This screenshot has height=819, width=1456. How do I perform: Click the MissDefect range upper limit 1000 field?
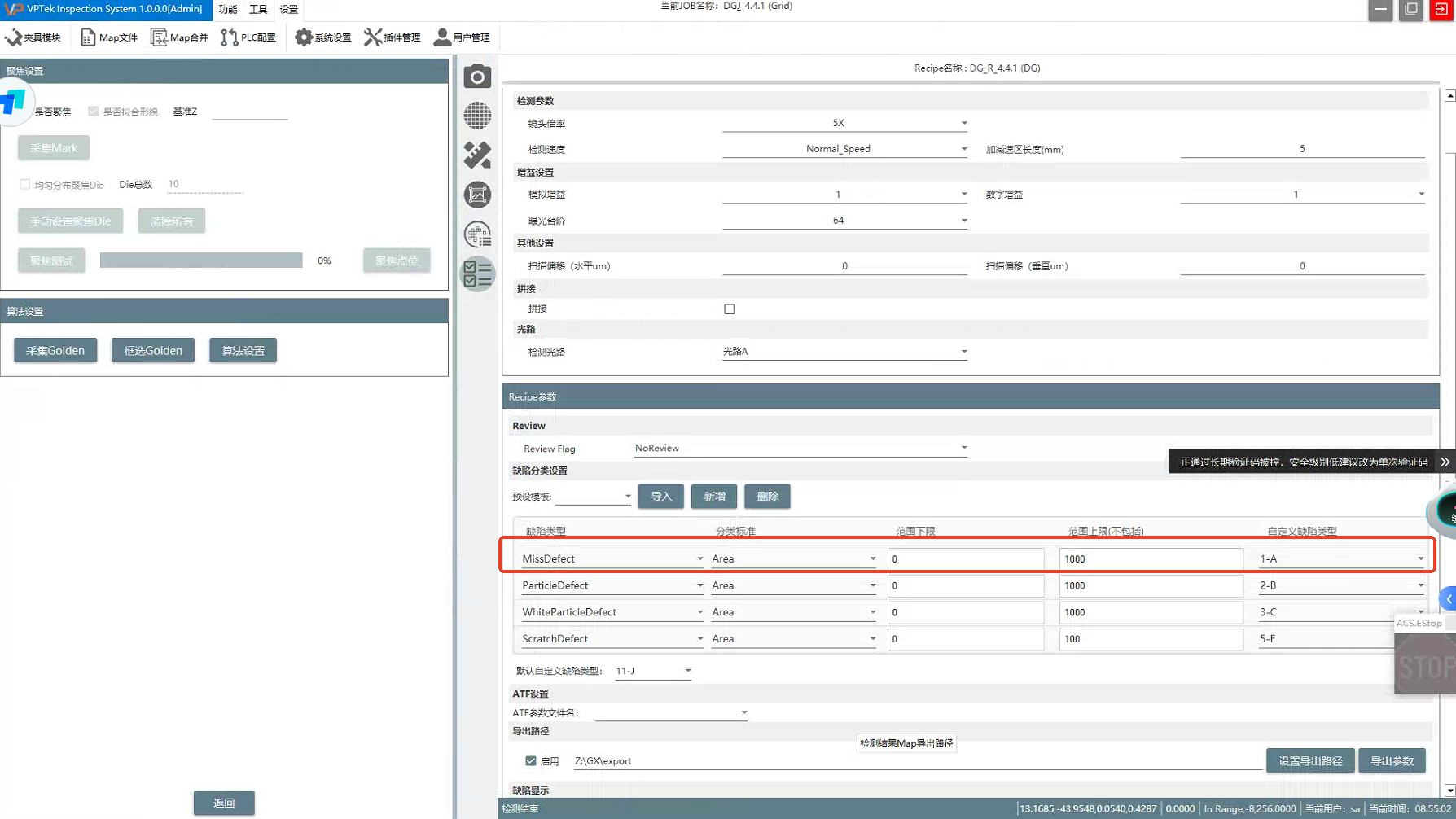[1151, 558]
